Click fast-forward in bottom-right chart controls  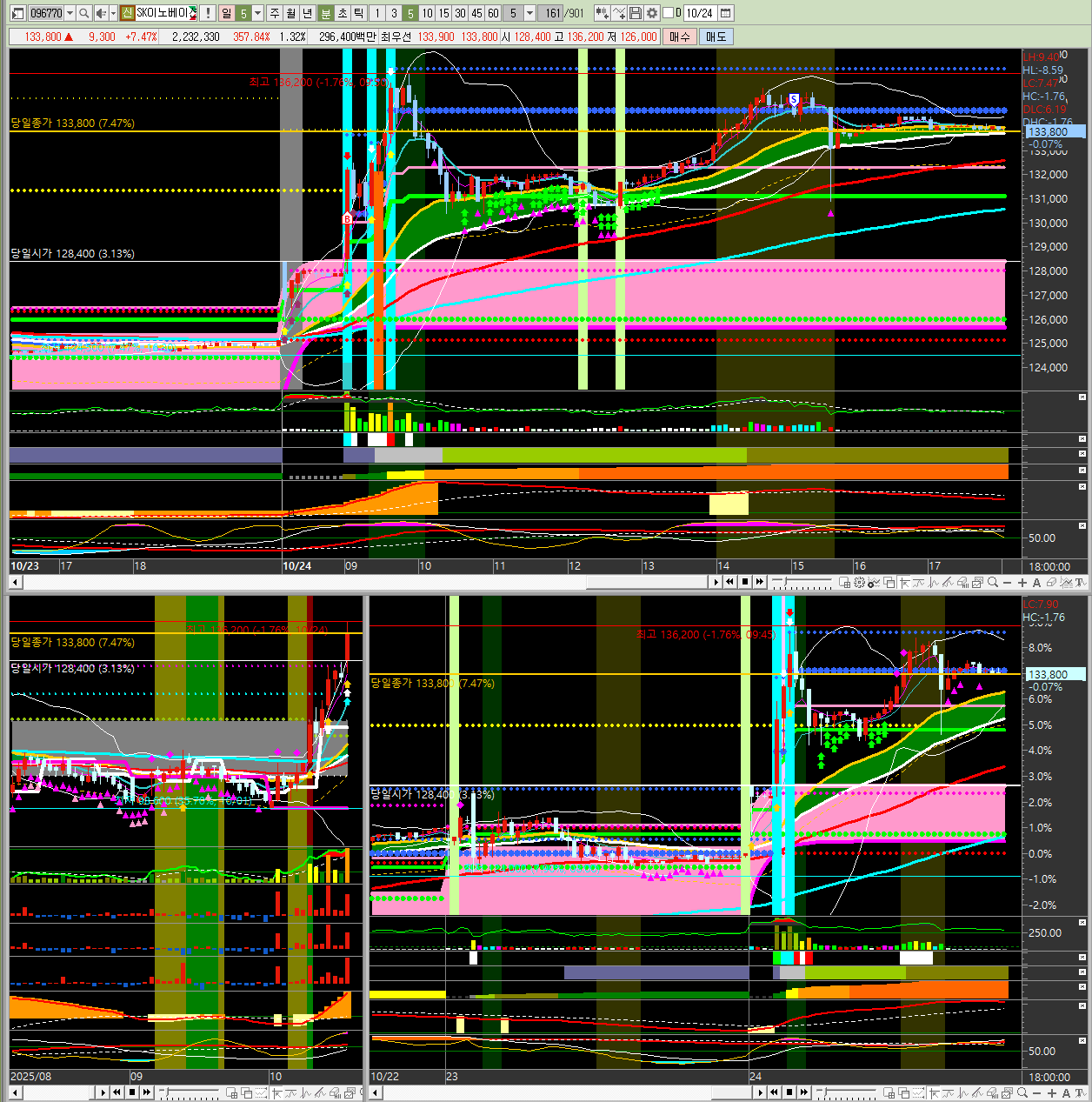click(x=804, y=1092)
